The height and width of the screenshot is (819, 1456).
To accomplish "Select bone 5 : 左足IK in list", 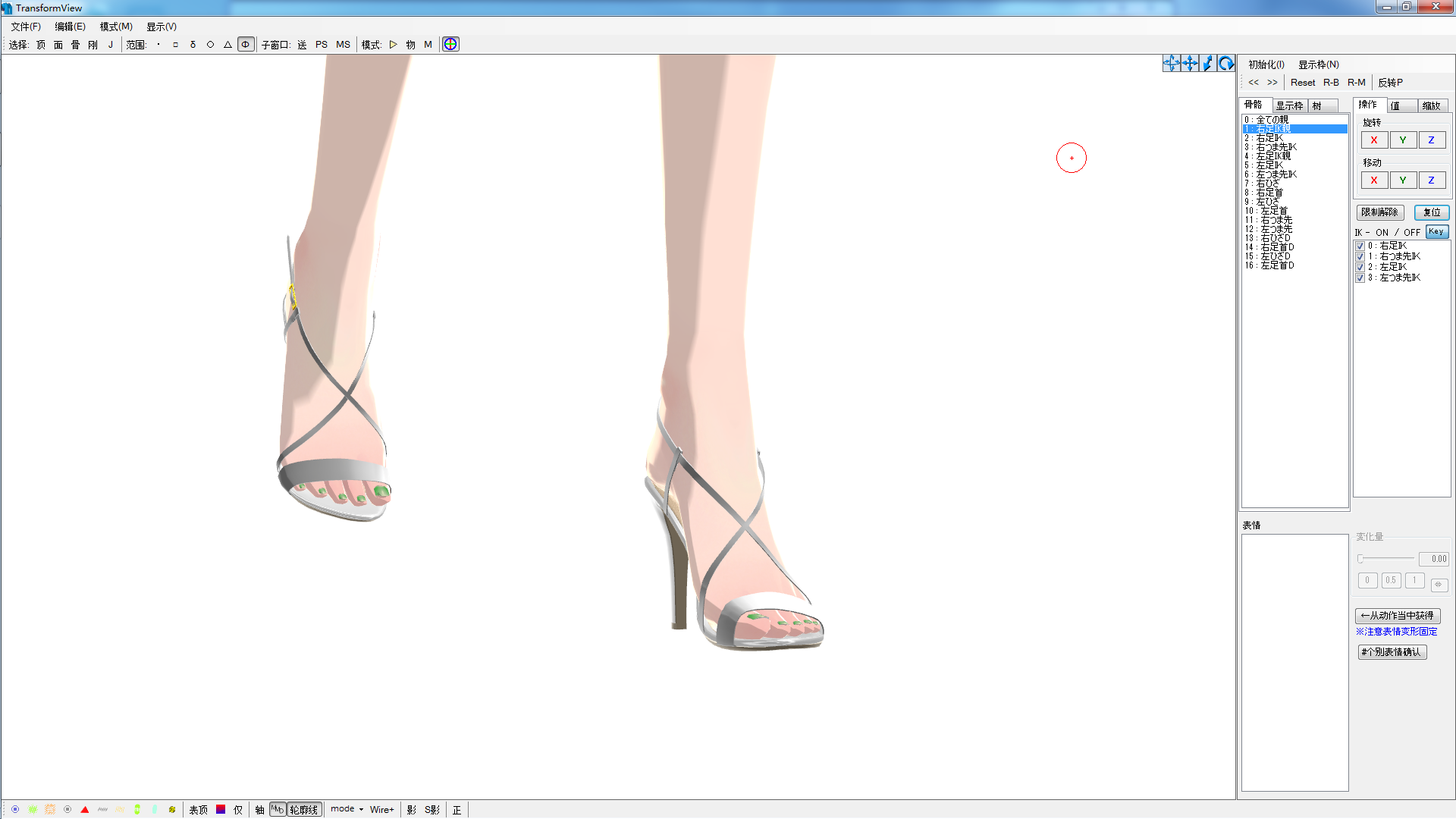I will 1294,165.
